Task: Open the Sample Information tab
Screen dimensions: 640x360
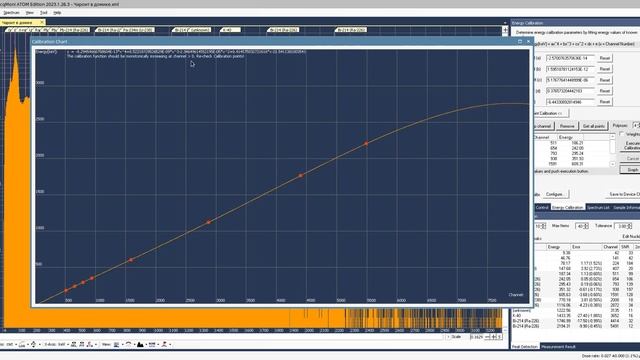Action: coord(626,207)
